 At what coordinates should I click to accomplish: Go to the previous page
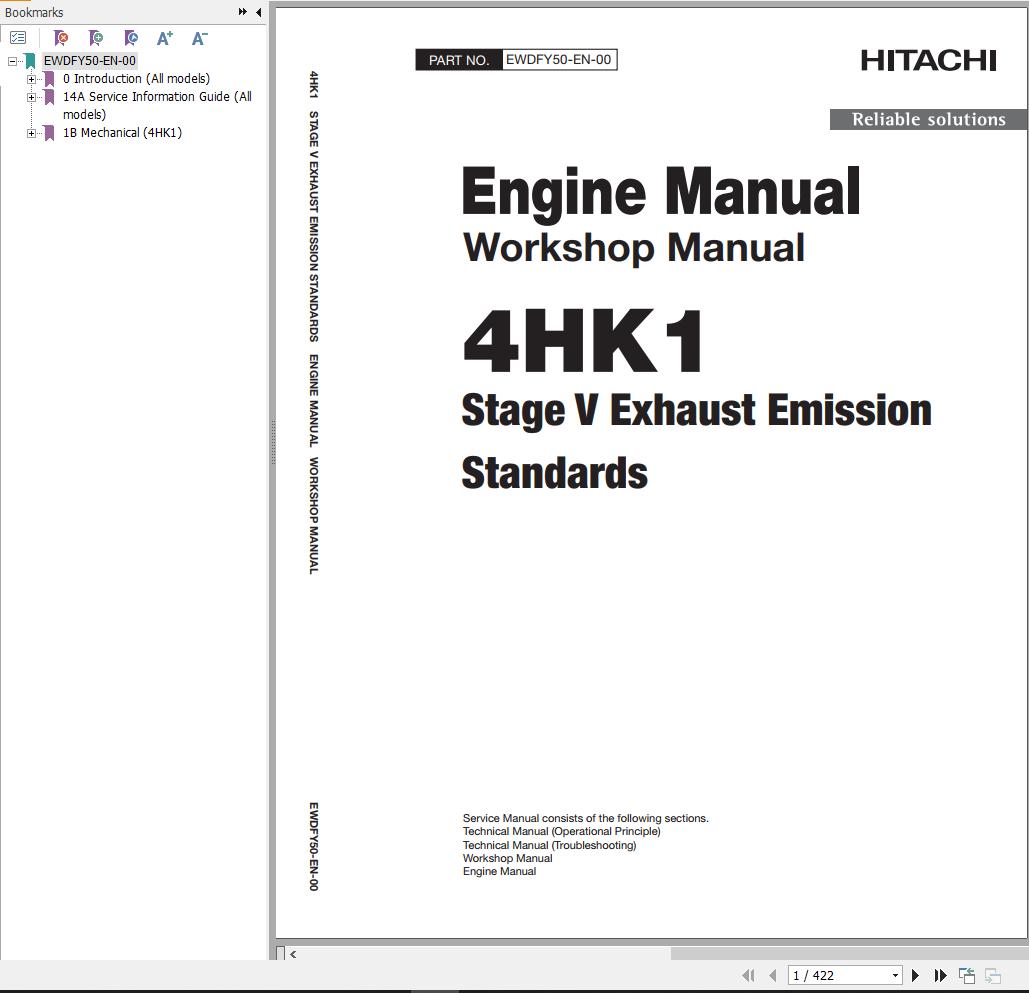772,975
